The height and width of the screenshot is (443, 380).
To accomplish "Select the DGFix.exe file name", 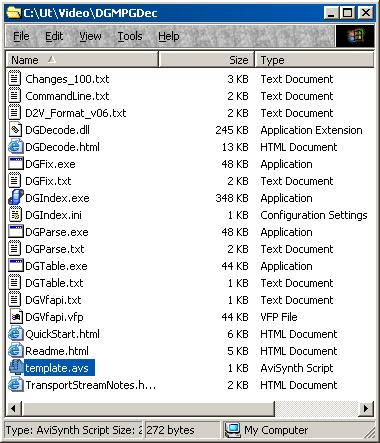I will click(50, 164).
